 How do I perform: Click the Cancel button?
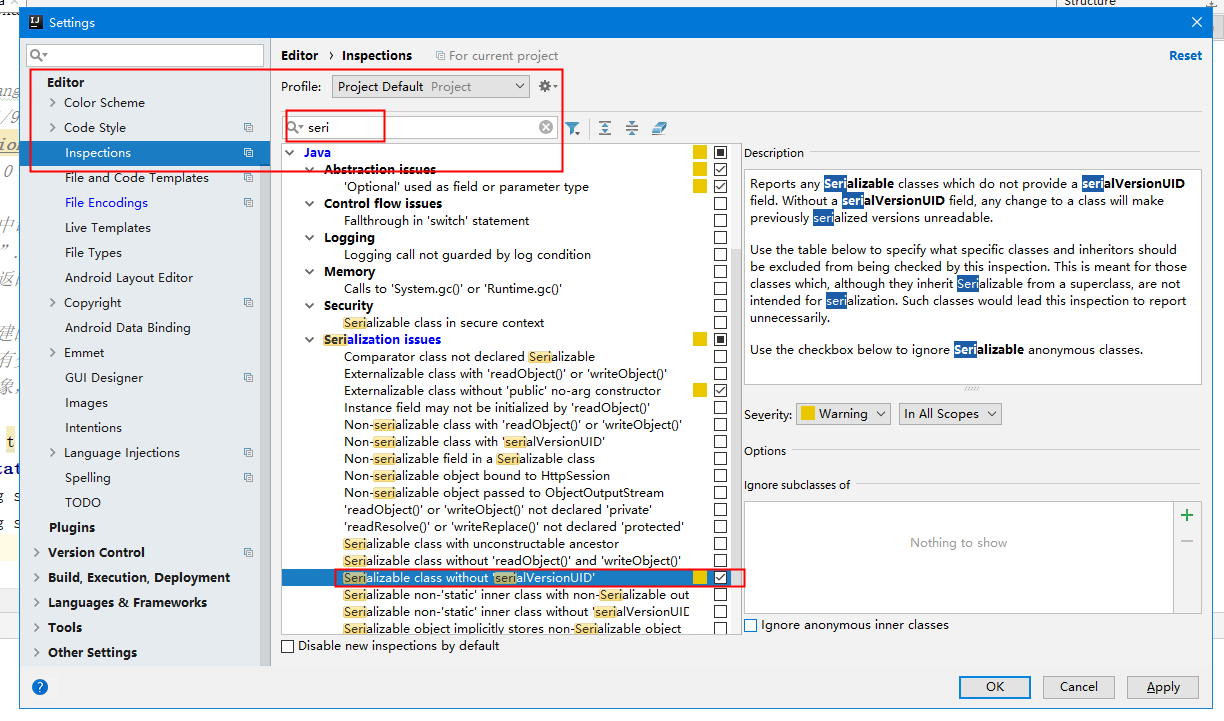(1078, 687)
